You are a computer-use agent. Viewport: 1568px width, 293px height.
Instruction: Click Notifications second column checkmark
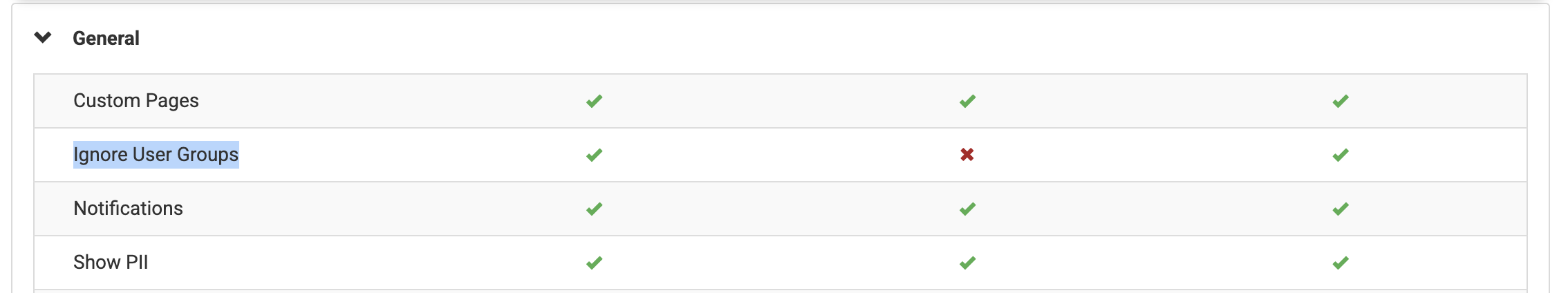(x=967, y=209)
